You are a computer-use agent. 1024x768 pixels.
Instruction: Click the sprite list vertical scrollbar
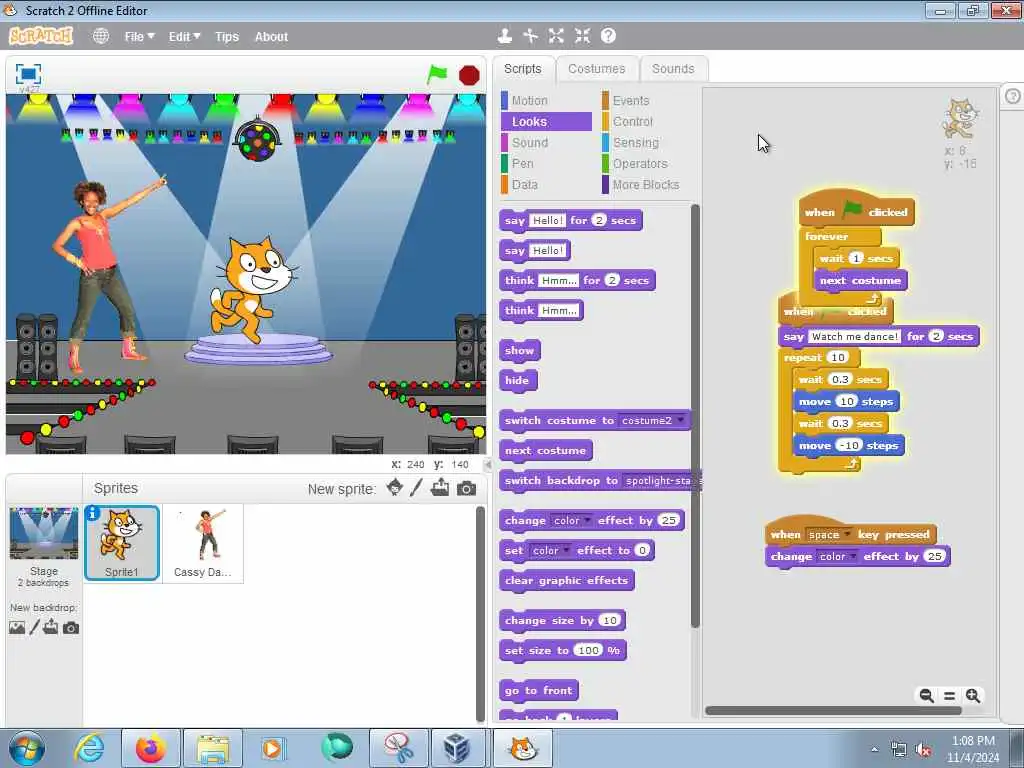(481, 614)
